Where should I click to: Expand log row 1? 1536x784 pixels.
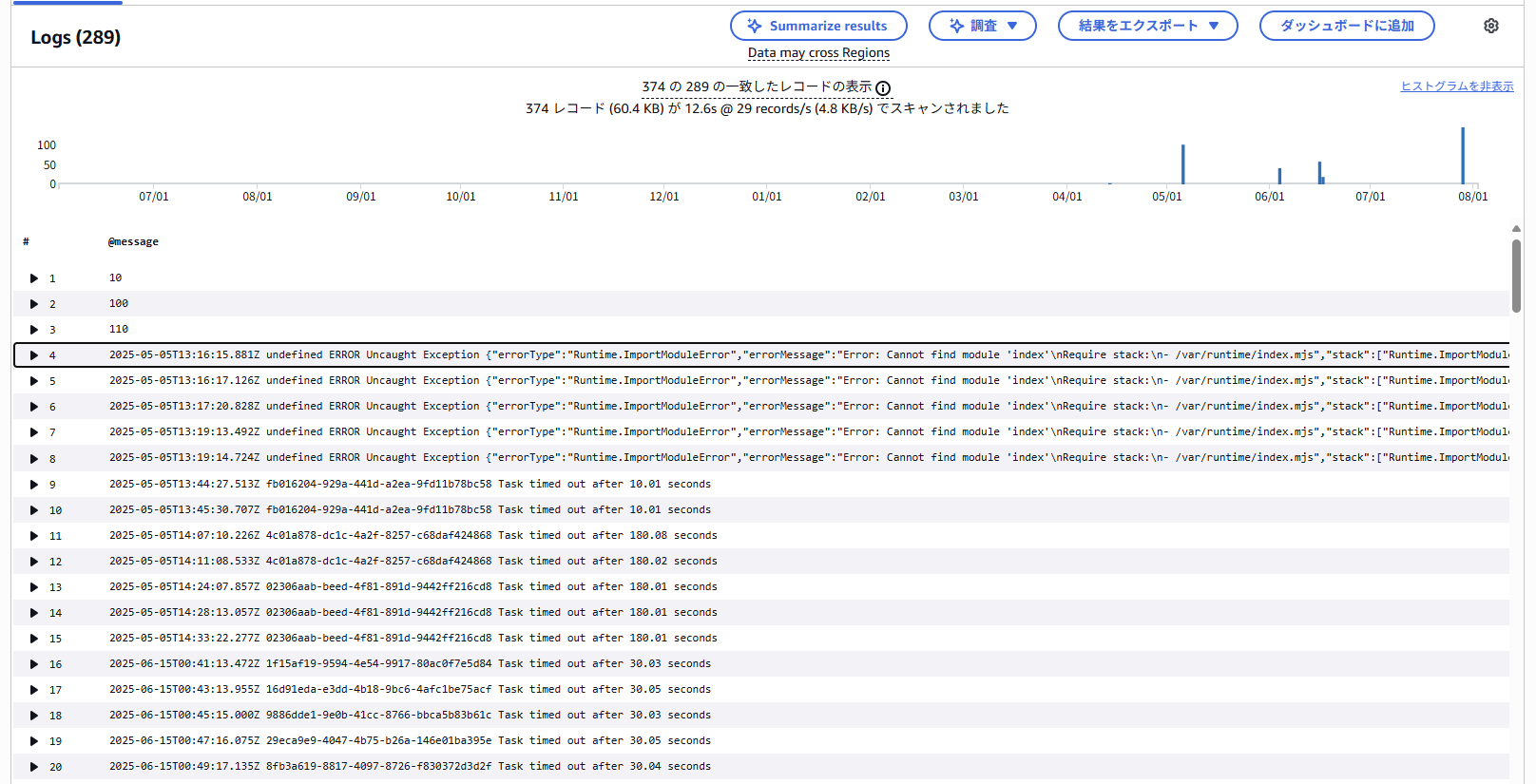(34, 278)
